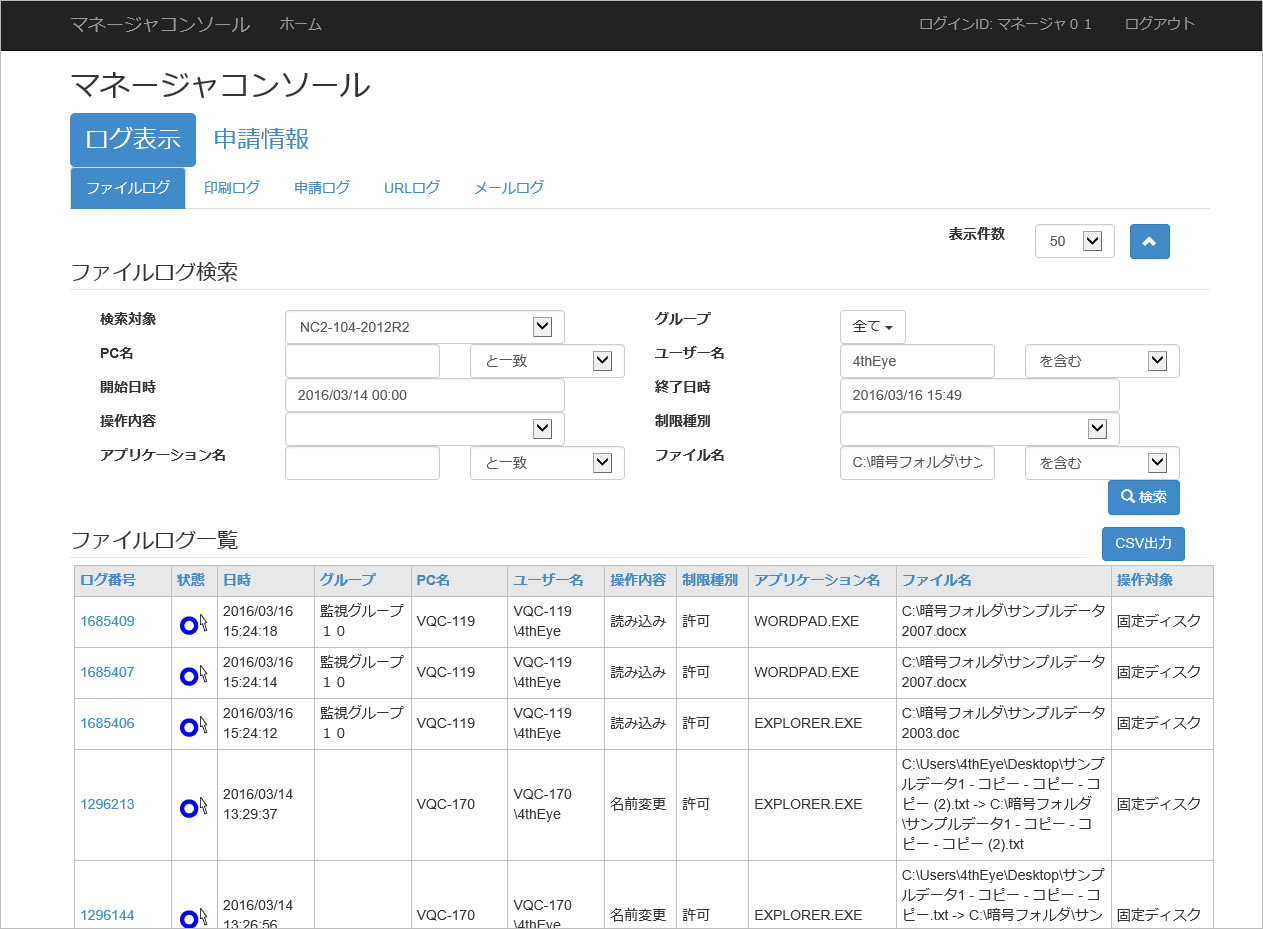Viewport: 1263px width, 929px height.
Task: Click ユーザー名 field containing 4thEye
Action: click(917, 361)
